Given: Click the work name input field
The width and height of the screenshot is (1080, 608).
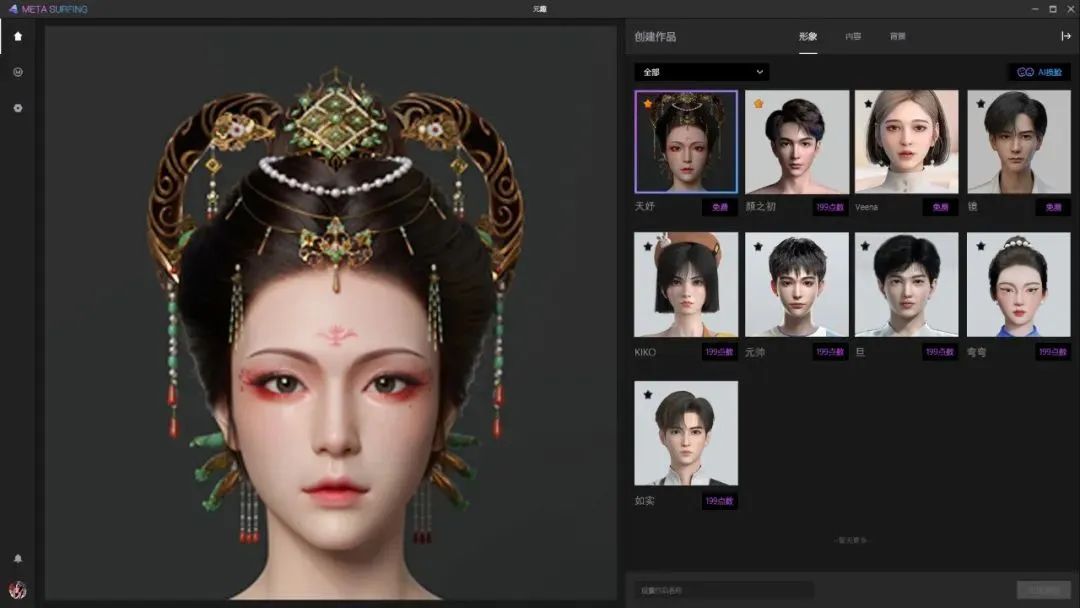Looking at the screenshot, I should [724, 590].
